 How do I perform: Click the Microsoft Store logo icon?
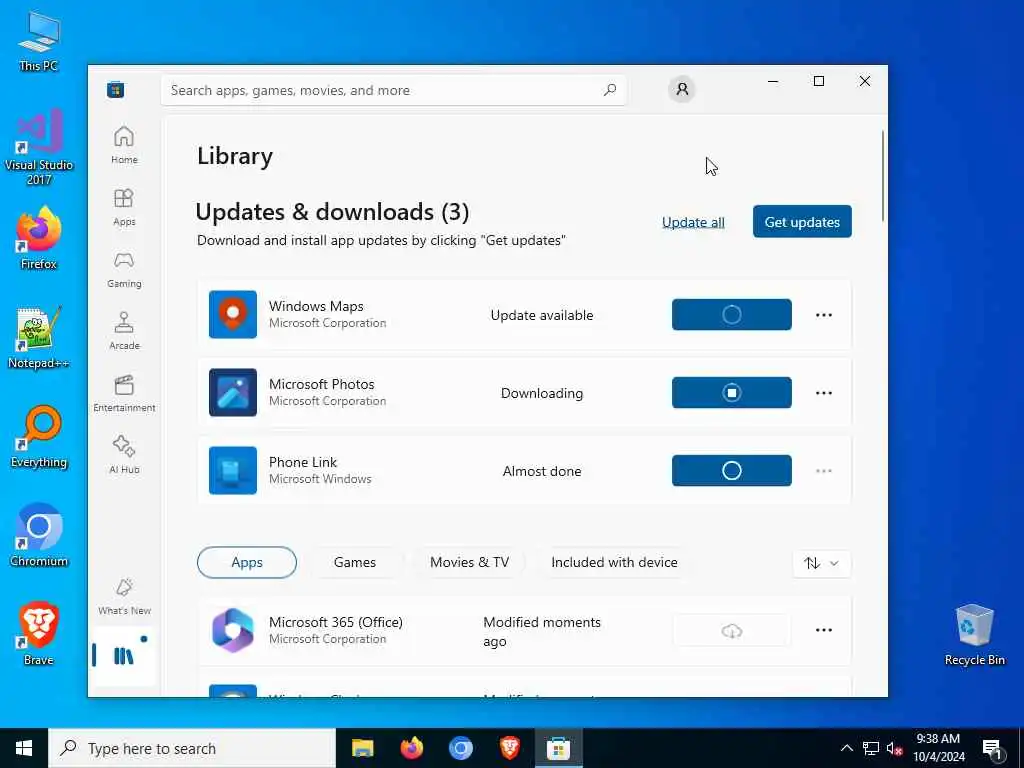[116, 89]
